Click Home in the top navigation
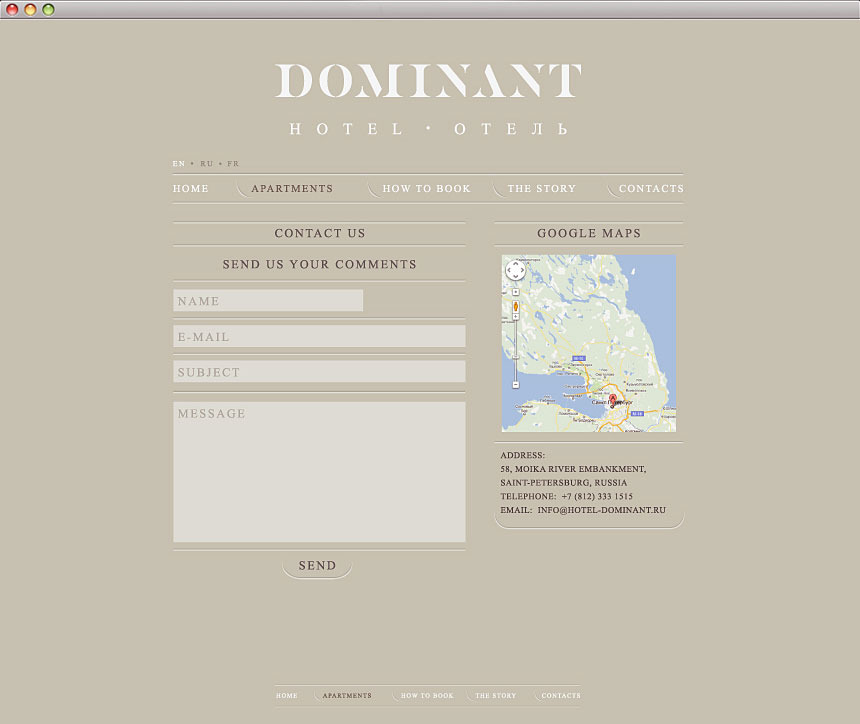Image resolution: width=860 pixels, height=724 pixels. pos(191,189)
